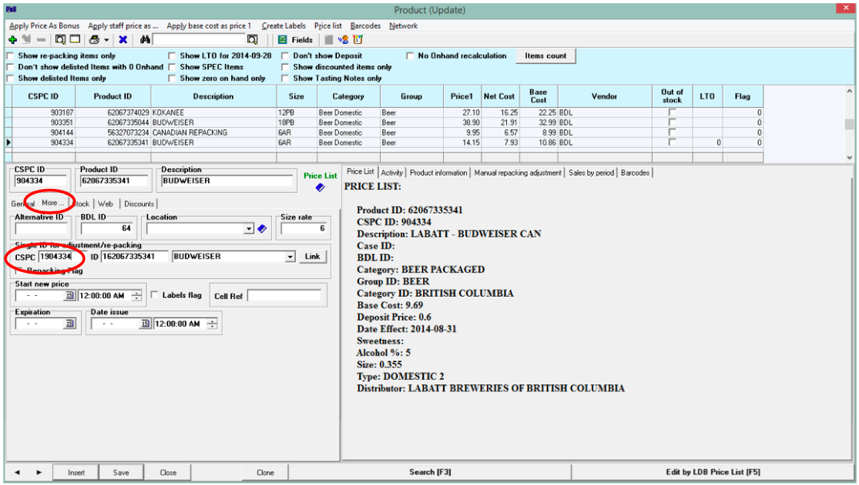859x485 pixels.
Task: Switch to the Web tab
Action: (x=106, y=204)
